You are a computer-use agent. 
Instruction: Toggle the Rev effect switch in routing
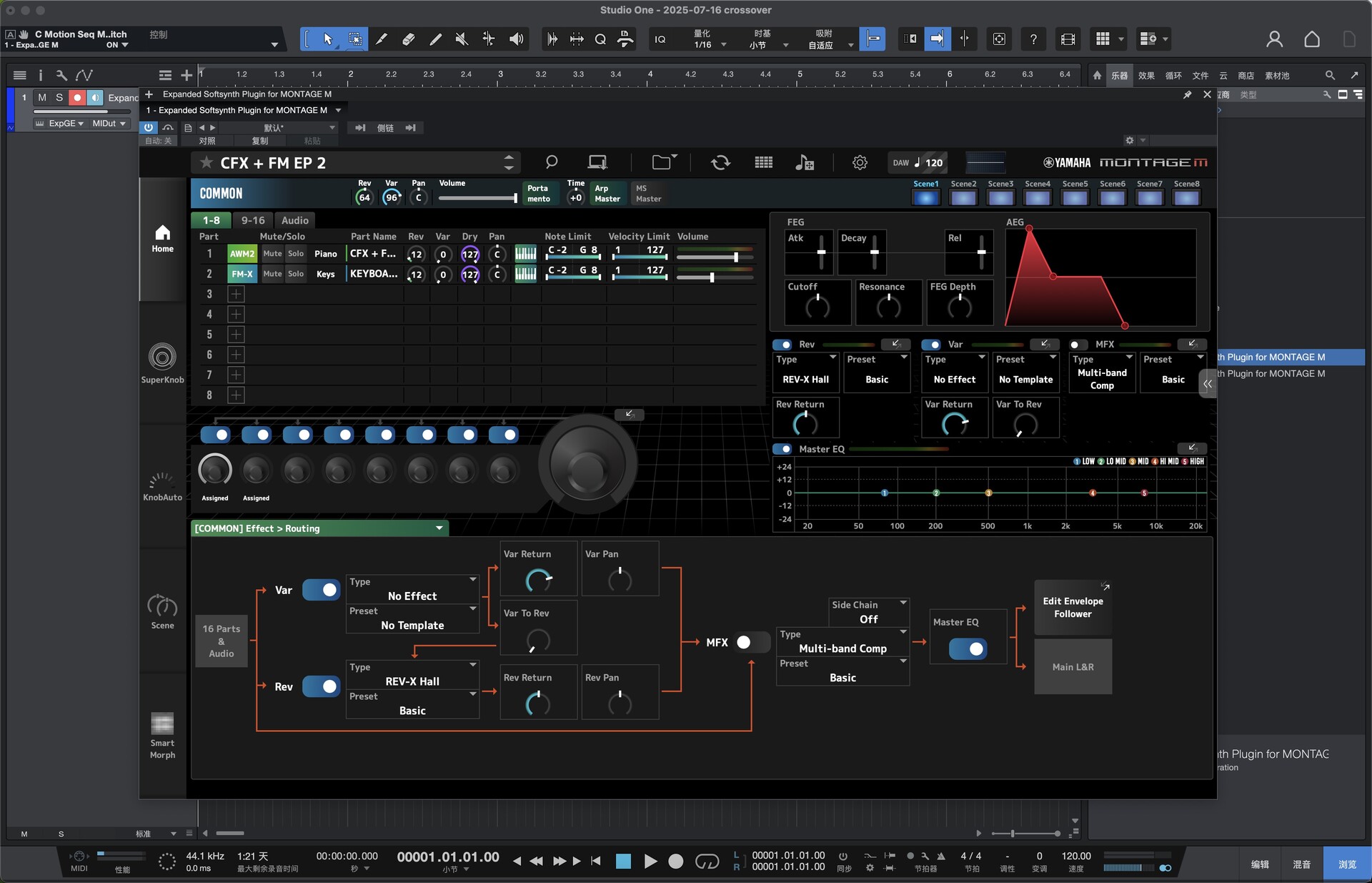321,686
